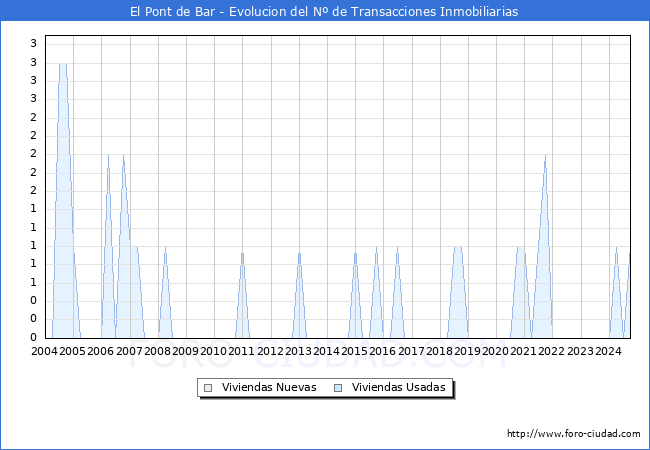The height and width of the screenshot is (450, 650).
Task: Click the 2004 x-axis label
Action: (44, 351)
